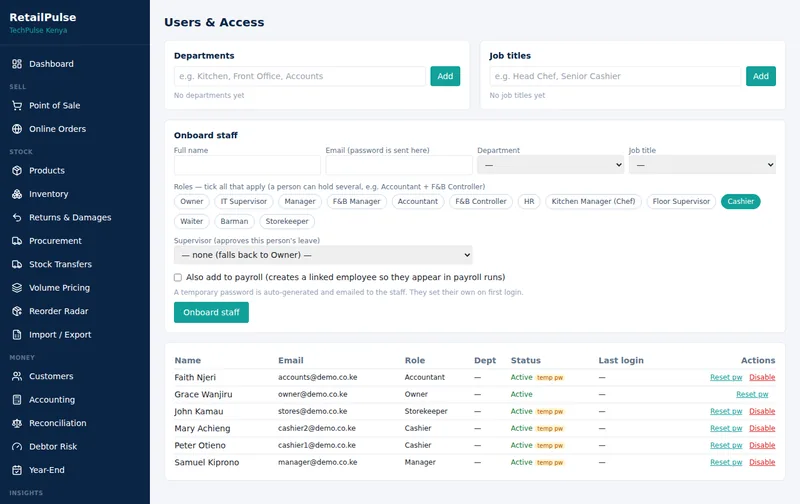
Task: Click the Online Orders globe icon
Action: point(17,129)
